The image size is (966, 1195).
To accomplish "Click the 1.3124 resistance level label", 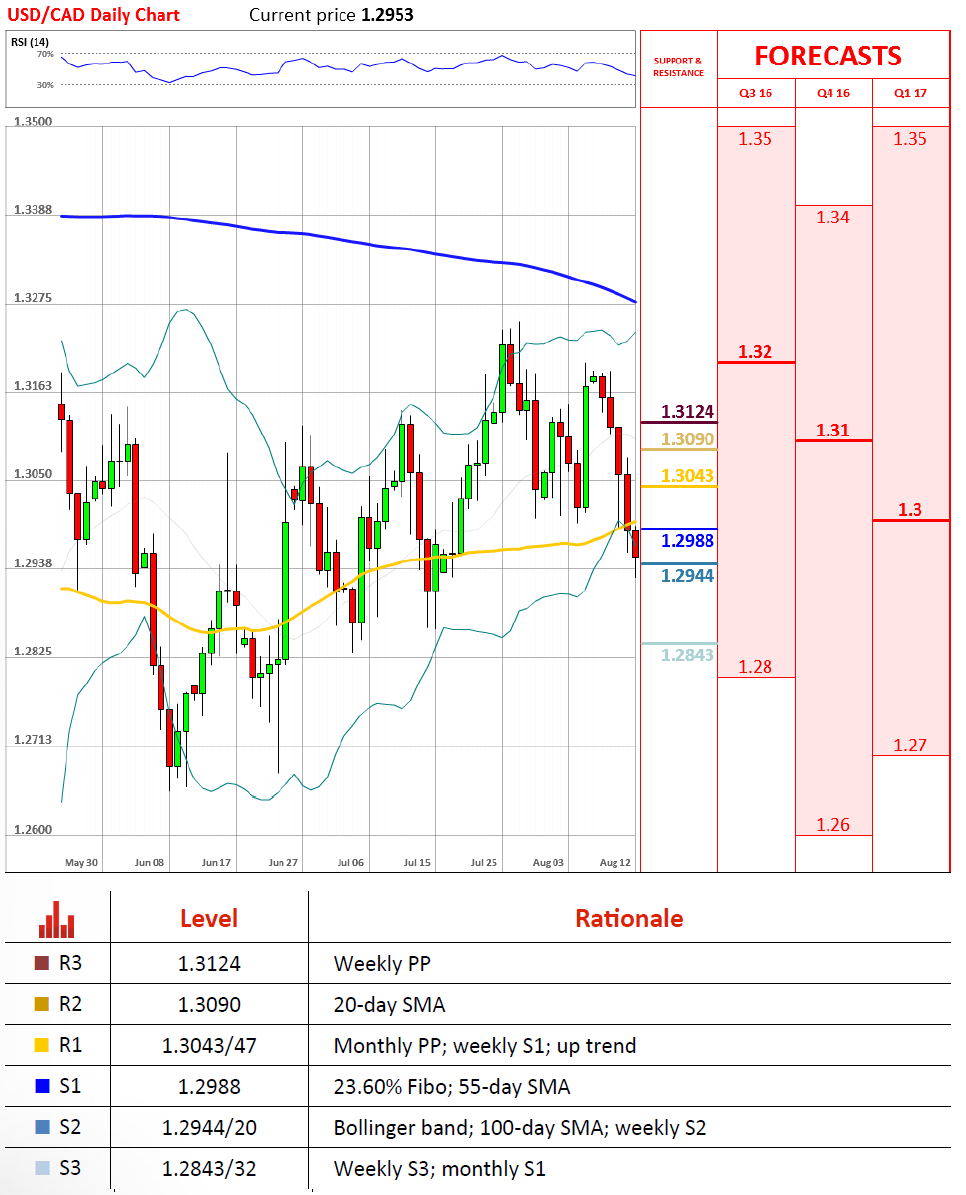I will click(687, 412).
